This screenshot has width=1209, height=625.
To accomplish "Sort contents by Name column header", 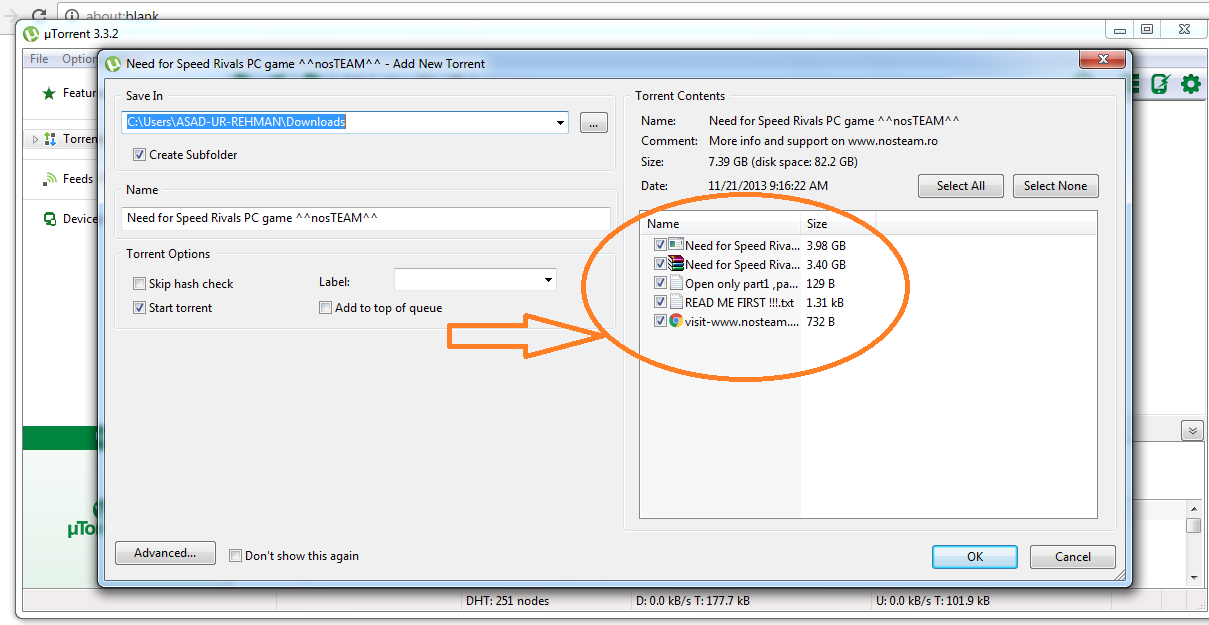I will coord(720,224).
